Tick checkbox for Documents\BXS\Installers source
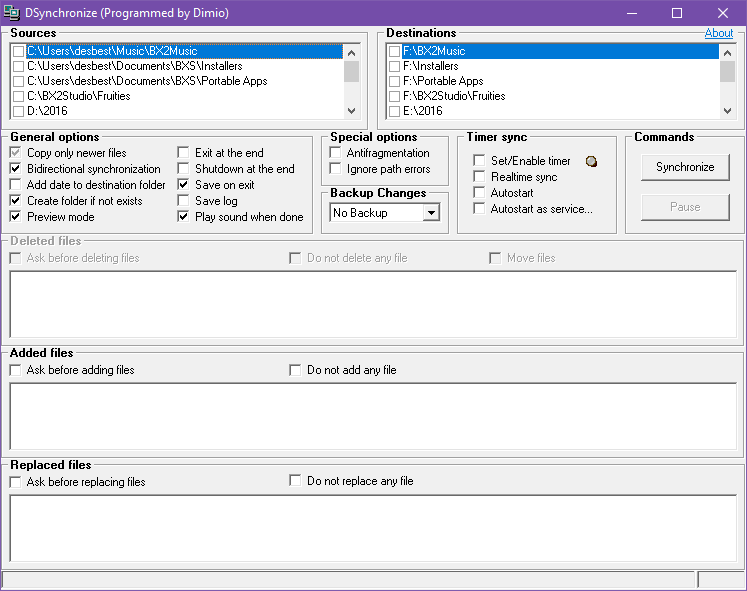This screenshot has width=747, height=591. coord(19,66)
